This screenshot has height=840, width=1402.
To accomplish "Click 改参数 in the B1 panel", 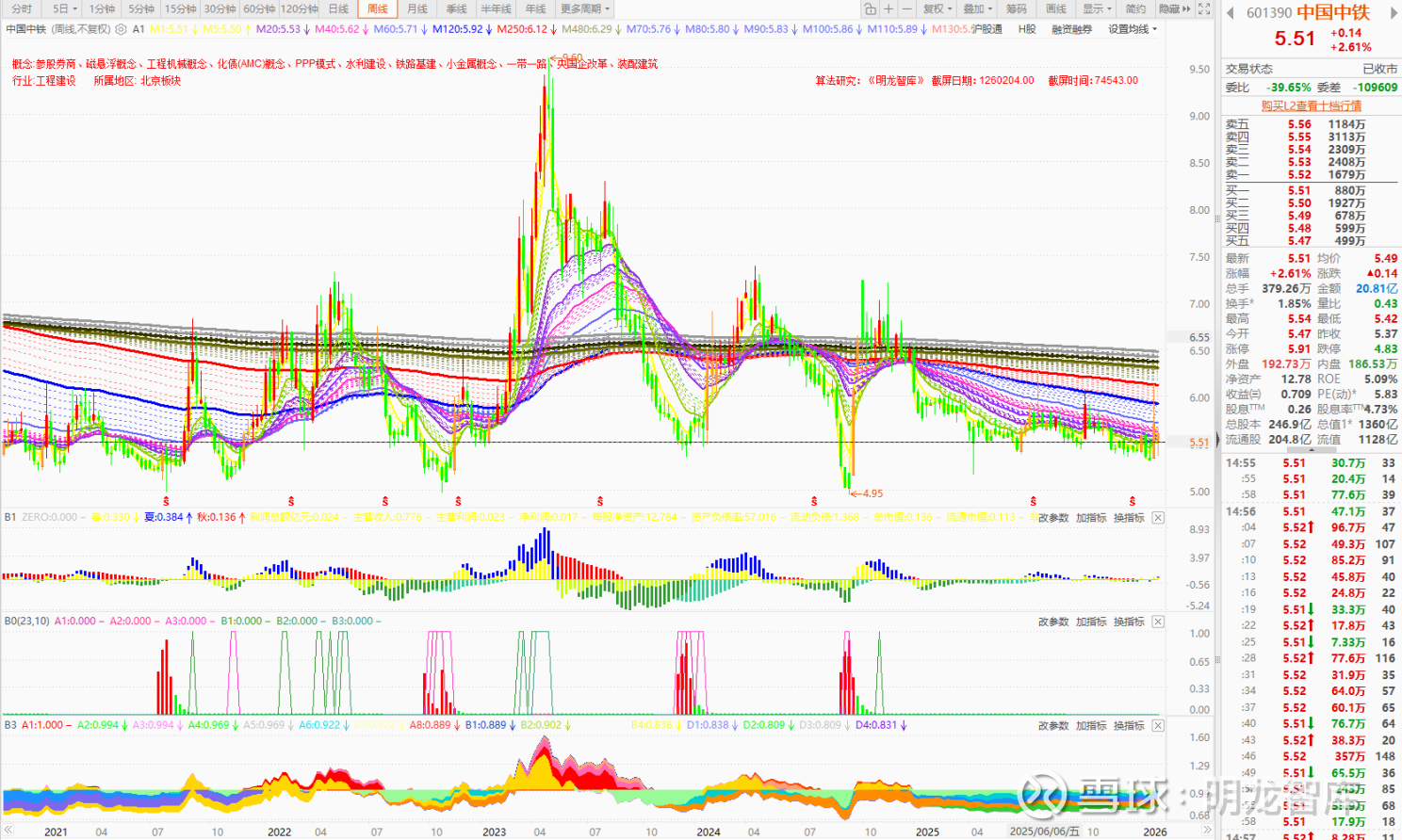I will (1053, 518).
